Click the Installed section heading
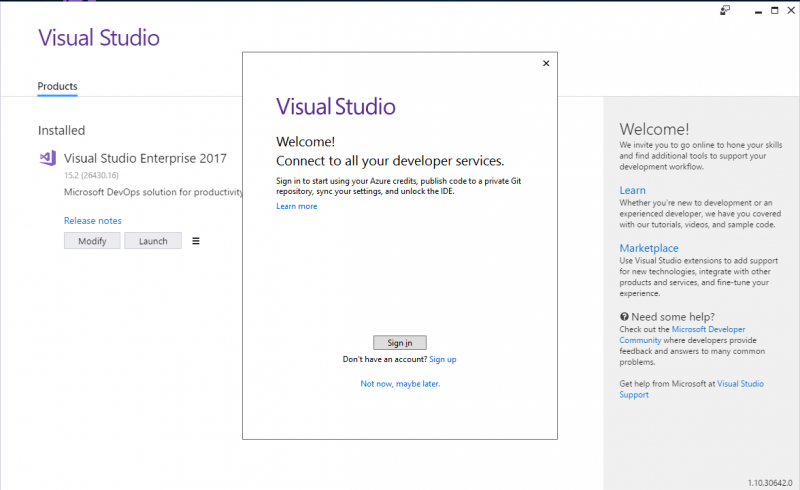Viewport: 800px width, 490px height. click(61, 130)
